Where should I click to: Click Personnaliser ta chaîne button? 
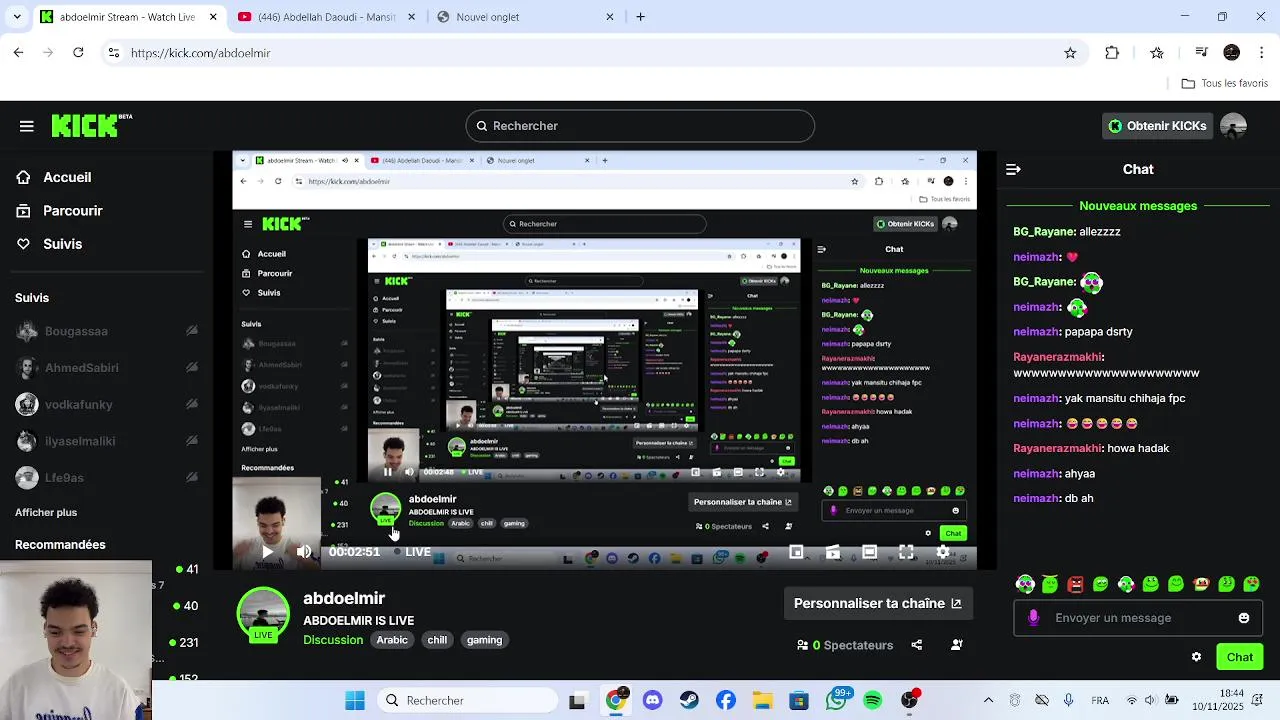click(x=877, y=603)
